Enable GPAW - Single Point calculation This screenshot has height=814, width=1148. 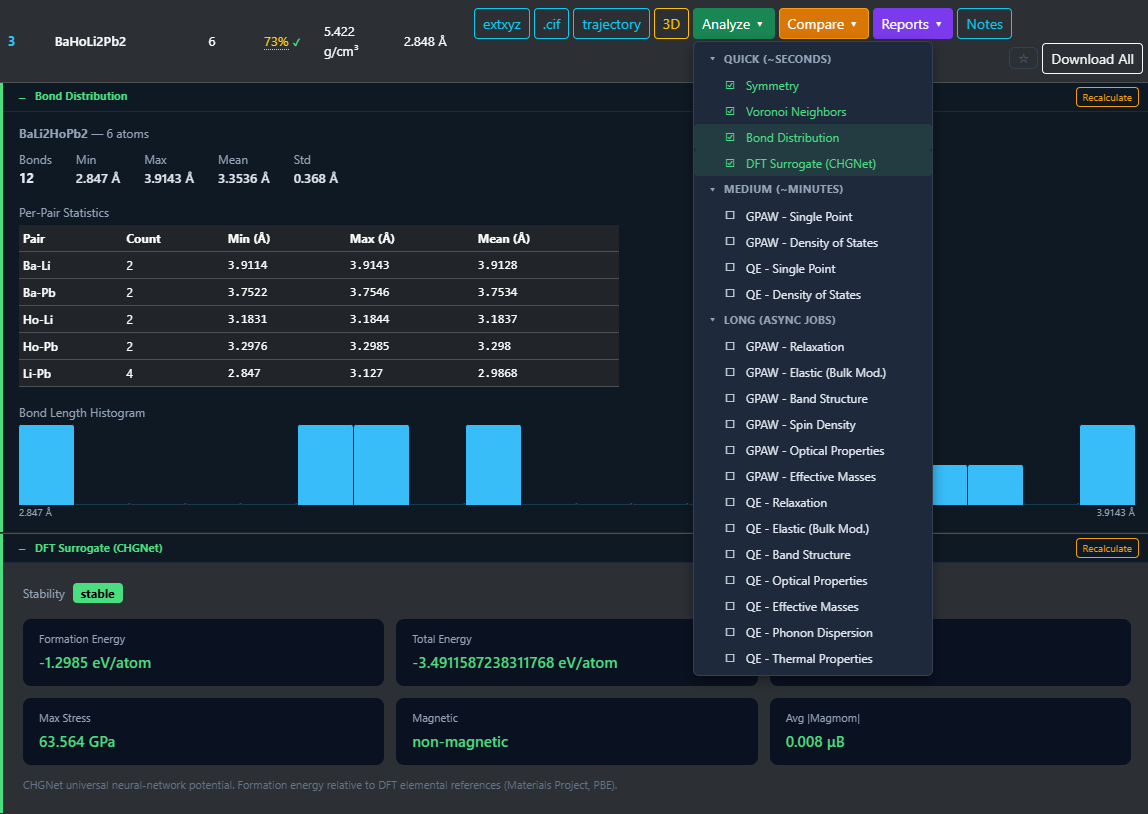[x=730, y=216]
